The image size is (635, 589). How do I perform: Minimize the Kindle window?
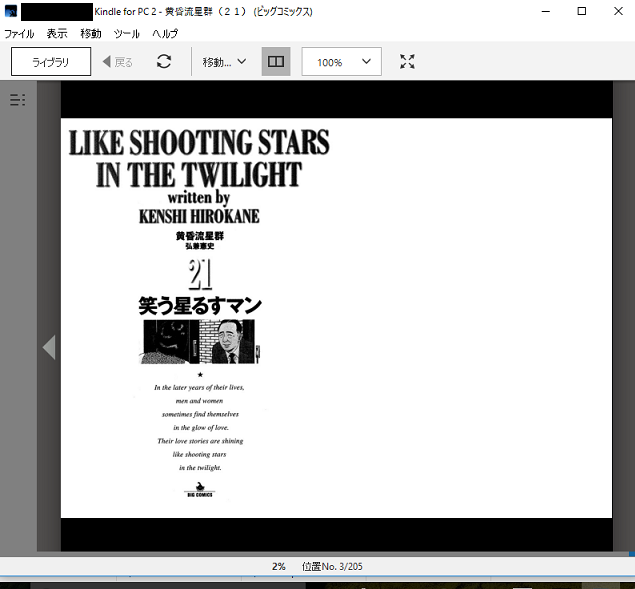pos(546,11)
